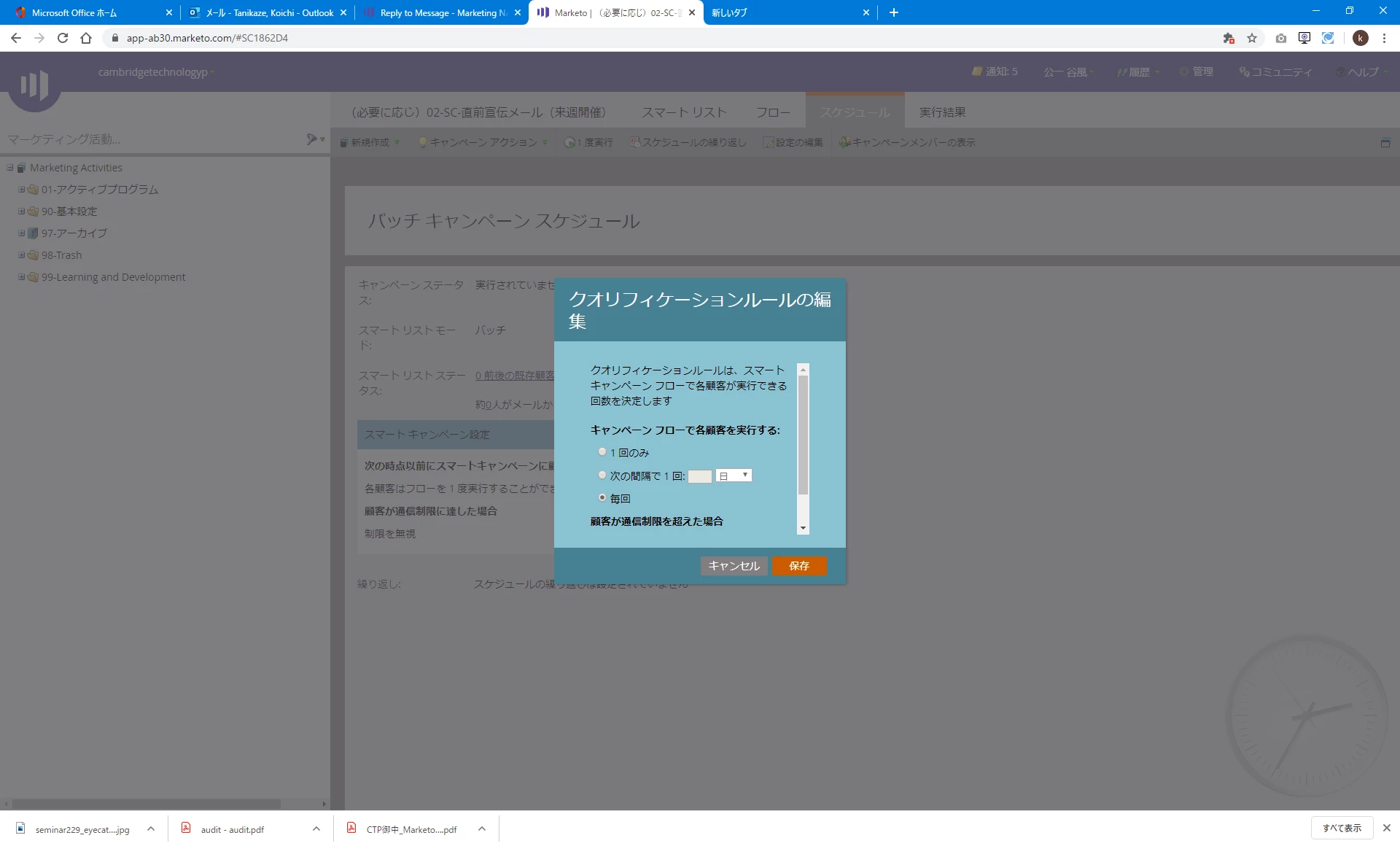1400x846 pixels.
Task: Click the キャンセル button
Action: (x=734, y=566)
